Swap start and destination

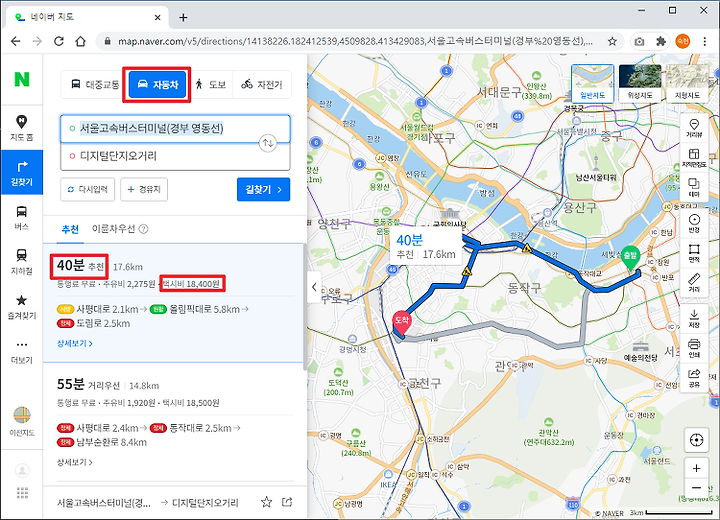(x=268, y=143)
